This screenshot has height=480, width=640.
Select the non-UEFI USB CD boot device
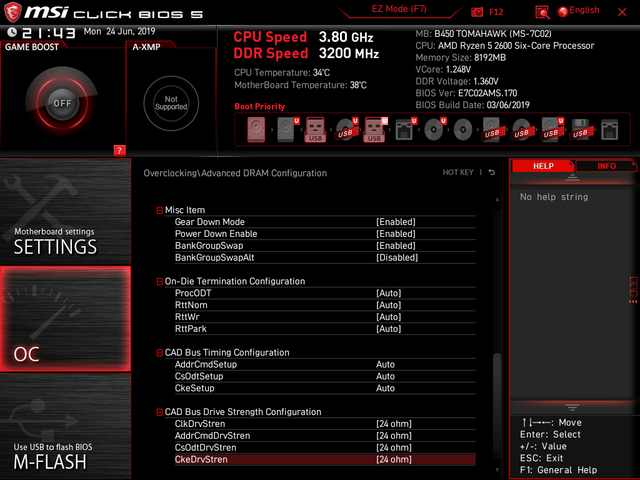coord(521,130)
